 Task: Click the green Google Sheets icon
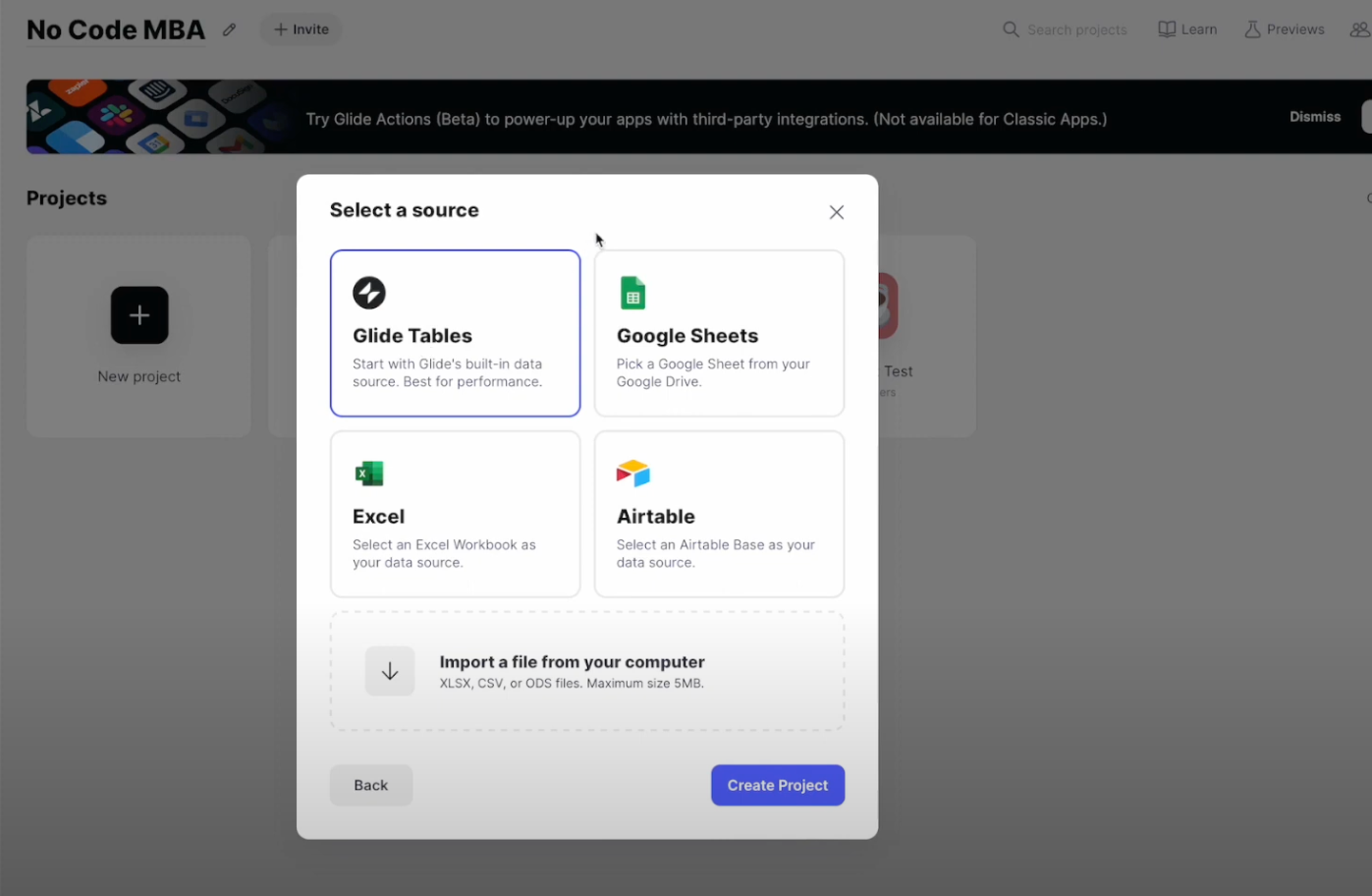click(x=632, y=293)
